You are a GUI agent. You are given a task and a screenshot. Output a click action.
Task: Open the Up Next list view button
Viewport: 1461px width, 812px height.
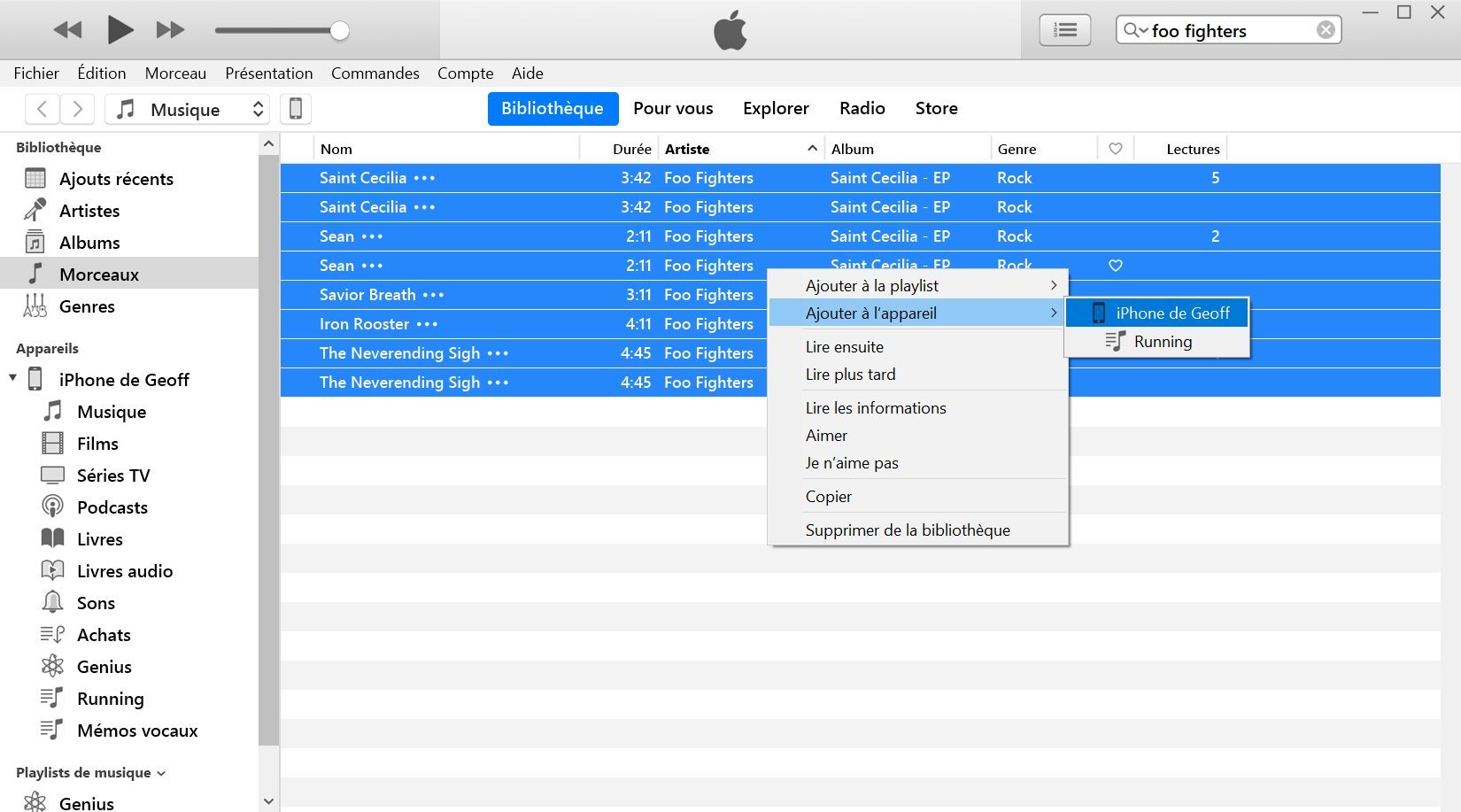pyautogui.click(x=1064, y=30)
